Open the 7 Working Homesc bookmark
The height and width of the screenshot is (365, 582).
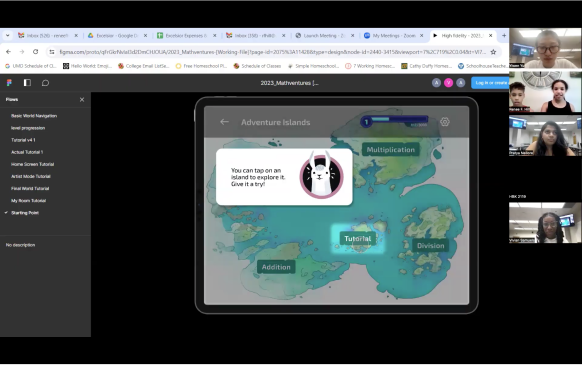(x=370, y=66)
